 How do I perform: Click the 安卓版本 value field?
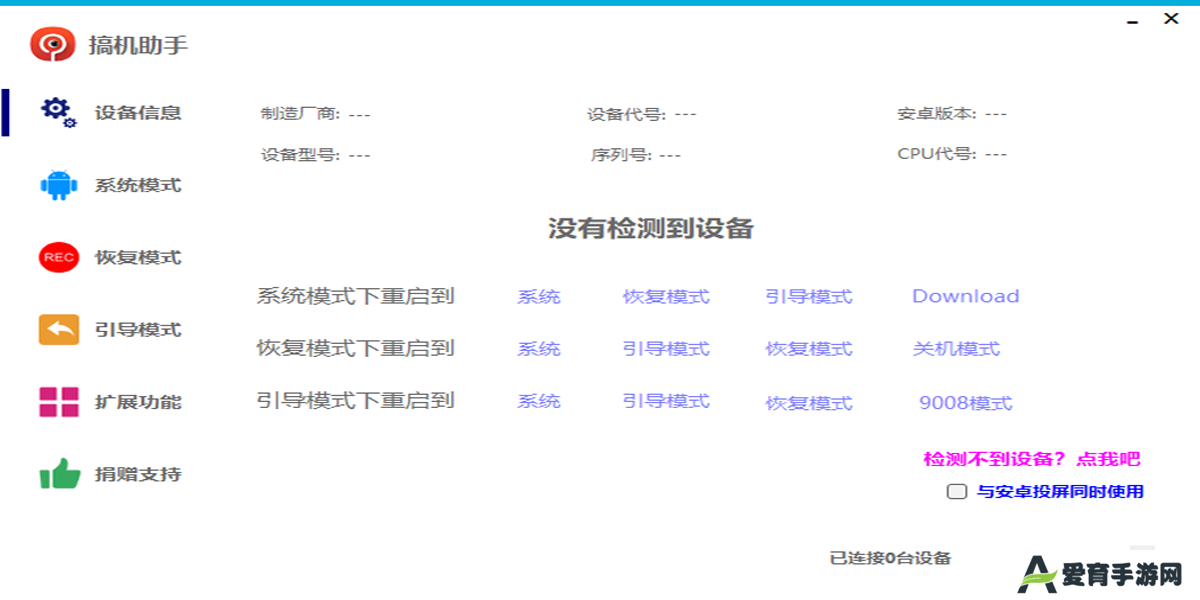995,114
